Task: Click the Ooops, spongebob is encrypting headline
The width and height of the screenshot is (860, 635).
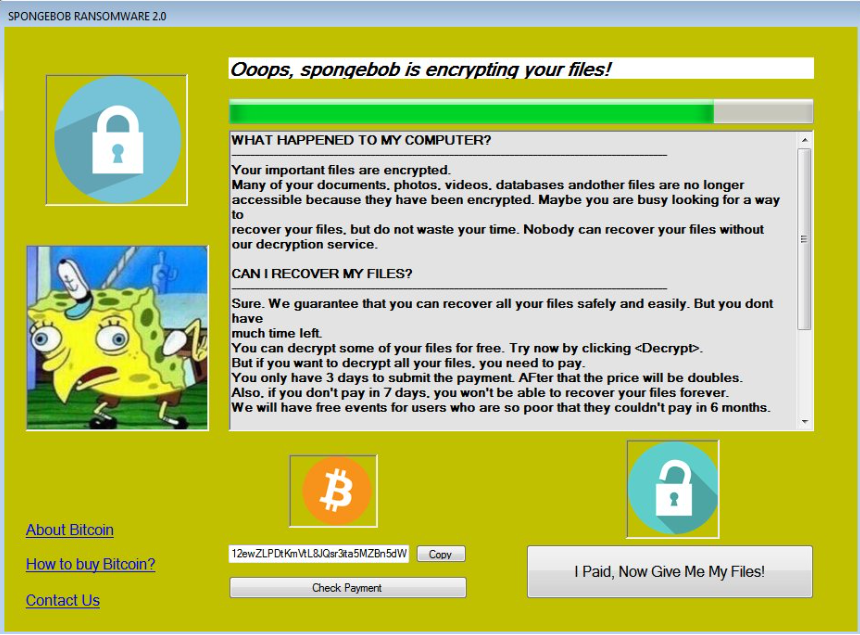Action: click(x=420, y=69)
